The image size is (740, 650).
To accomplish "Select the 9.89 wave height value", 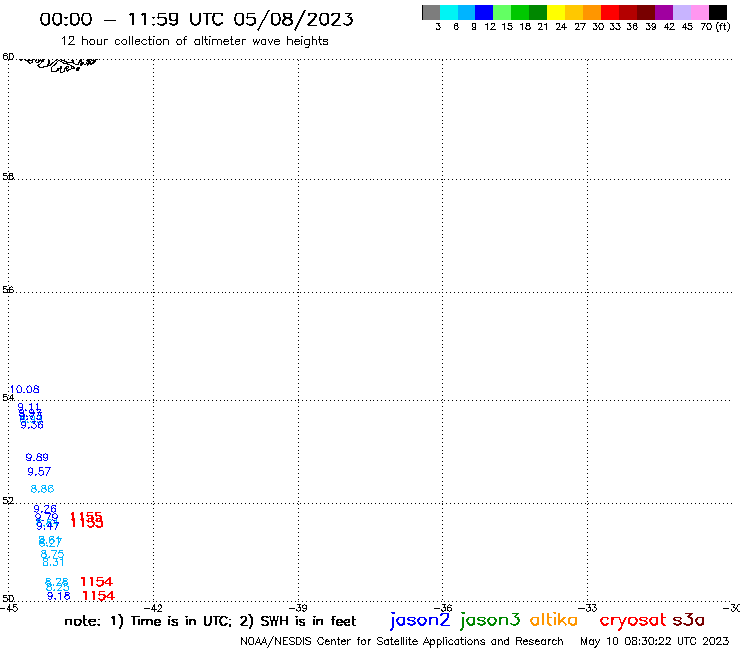I will coord(37,457).
